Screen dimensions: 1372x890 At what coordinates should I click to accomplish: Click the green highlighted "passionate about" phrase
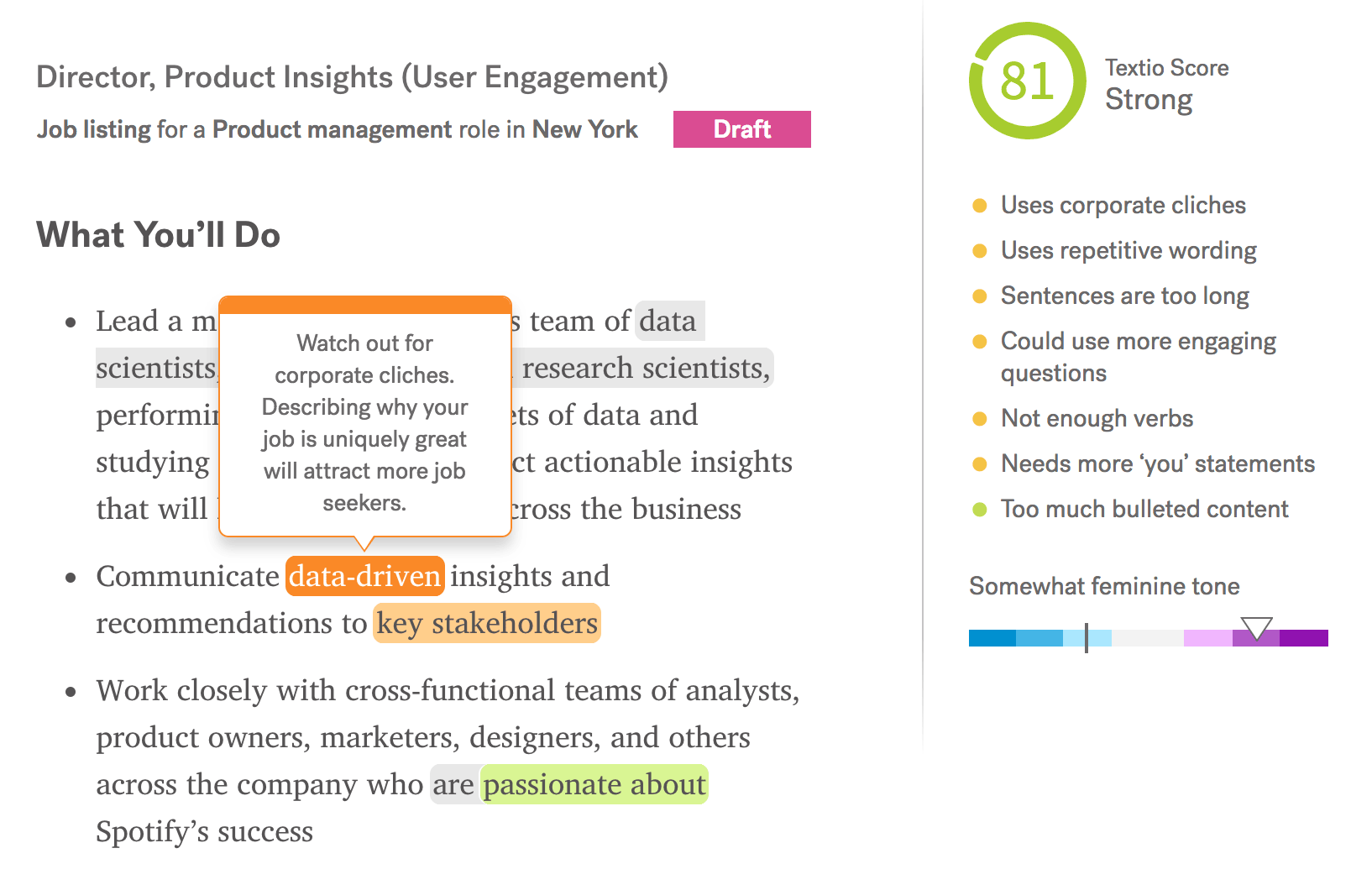(x=594, y=784)
